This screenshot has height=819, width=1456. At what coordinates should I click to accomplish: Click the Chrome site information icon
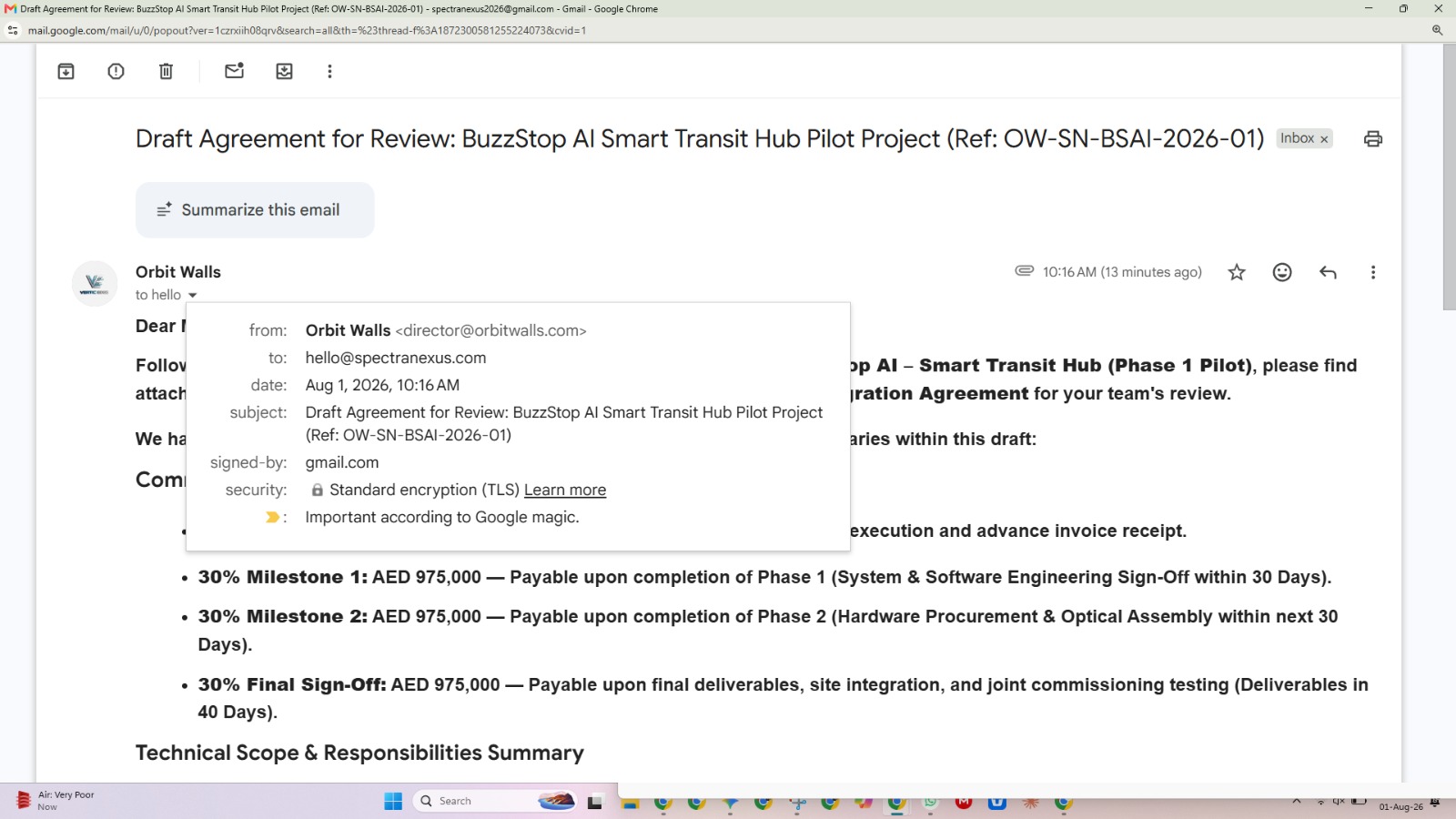point(13,30)
